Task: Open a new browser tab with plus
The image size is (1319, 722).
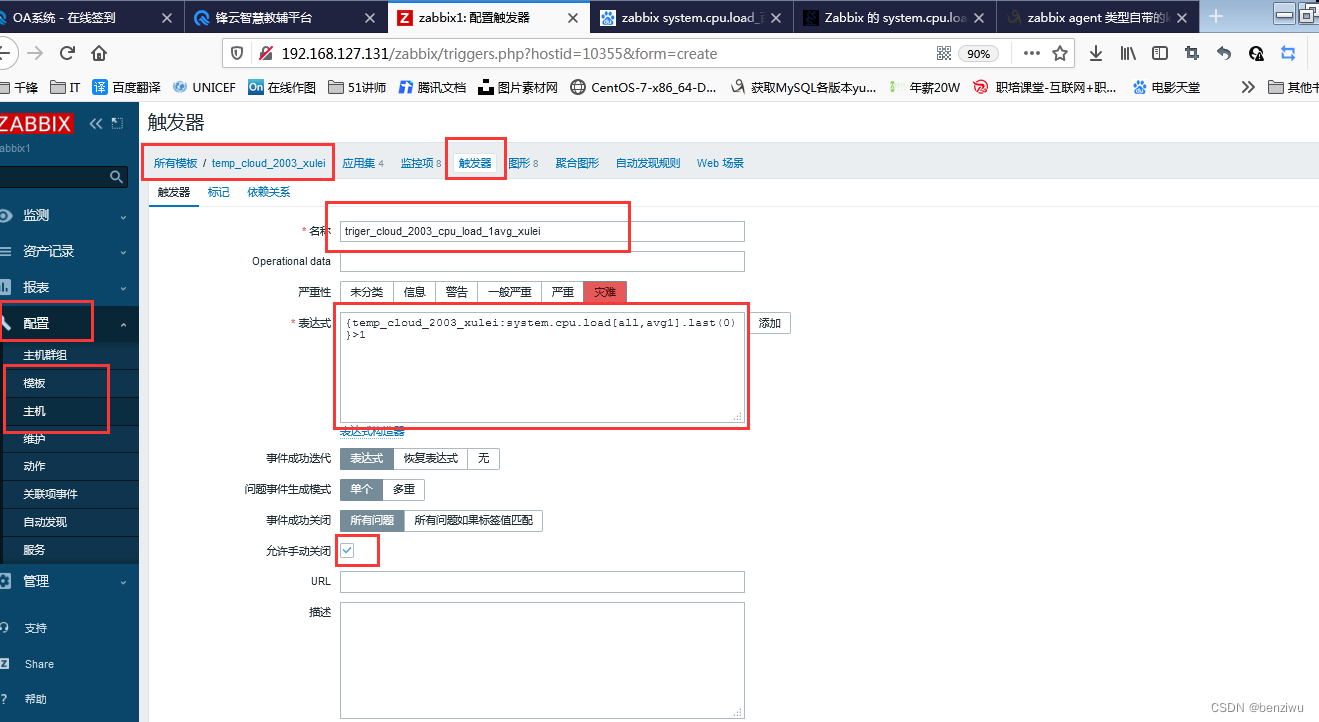Action: pos(1216,16)
